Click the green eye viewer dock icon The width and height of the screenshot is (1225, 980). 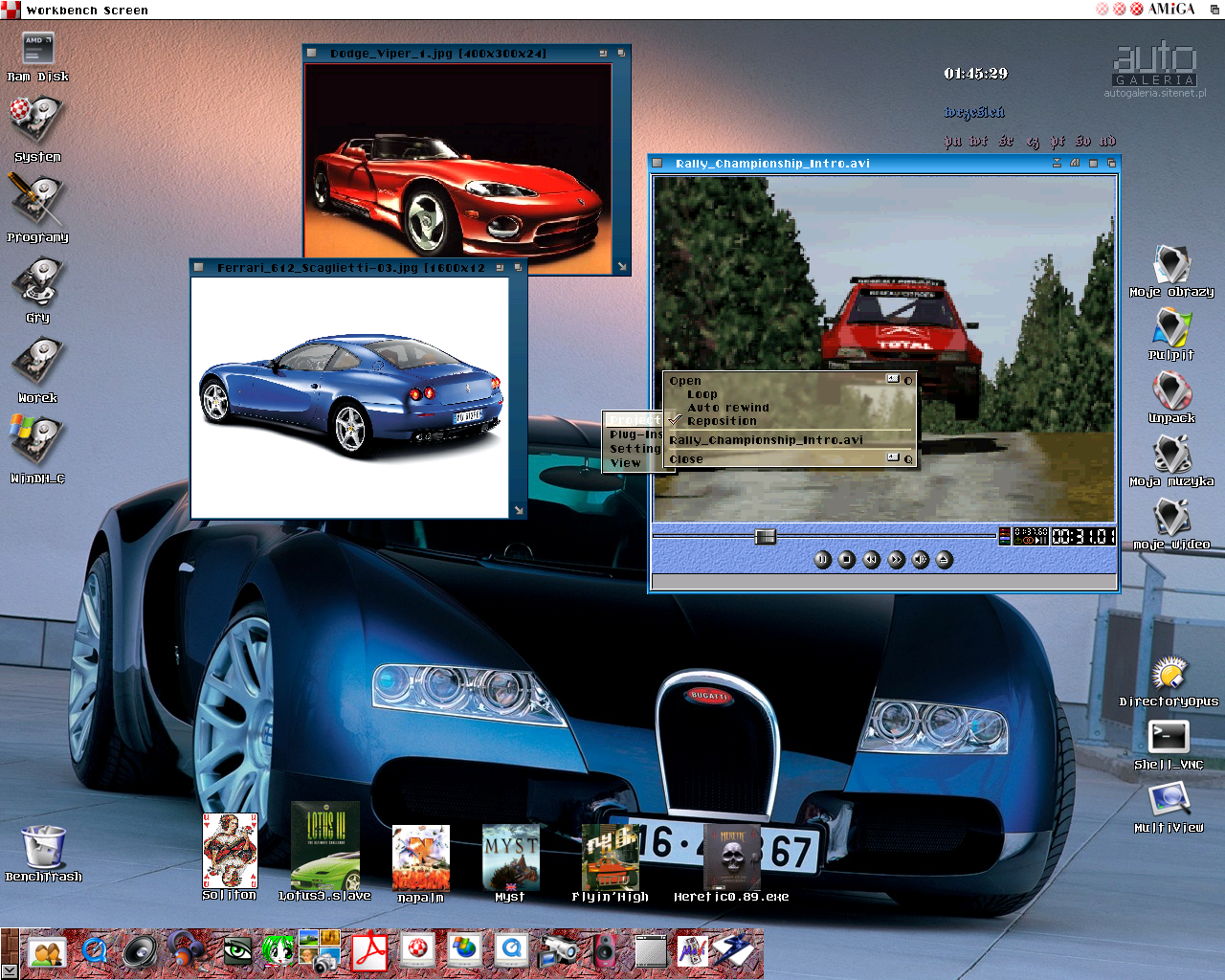tap(237, 952)
